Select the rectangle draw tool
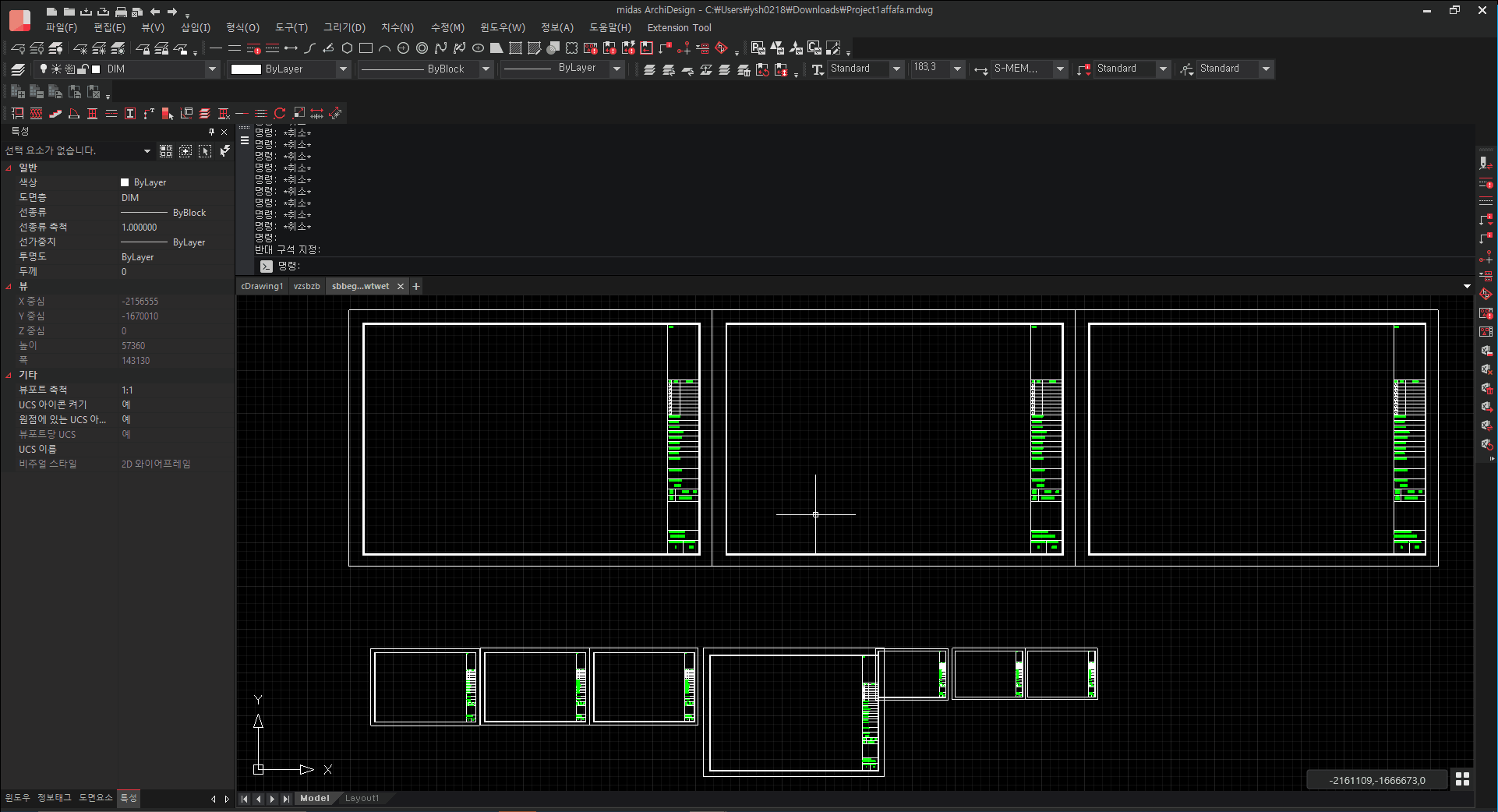 click(x=366, y=48)
